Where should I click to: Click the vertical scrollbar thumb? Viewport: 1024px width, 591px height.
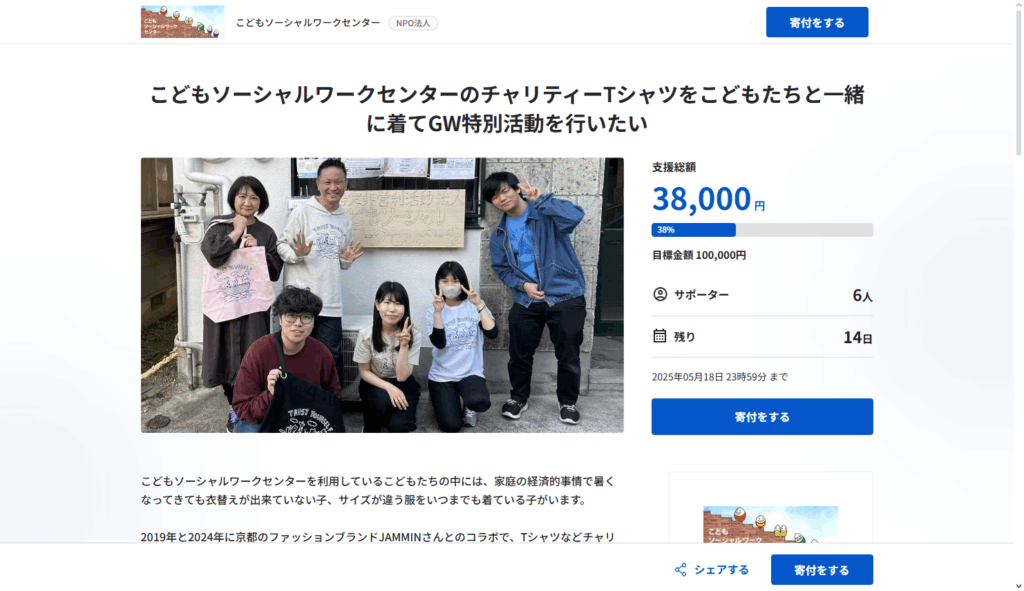tap(1018, 82)
